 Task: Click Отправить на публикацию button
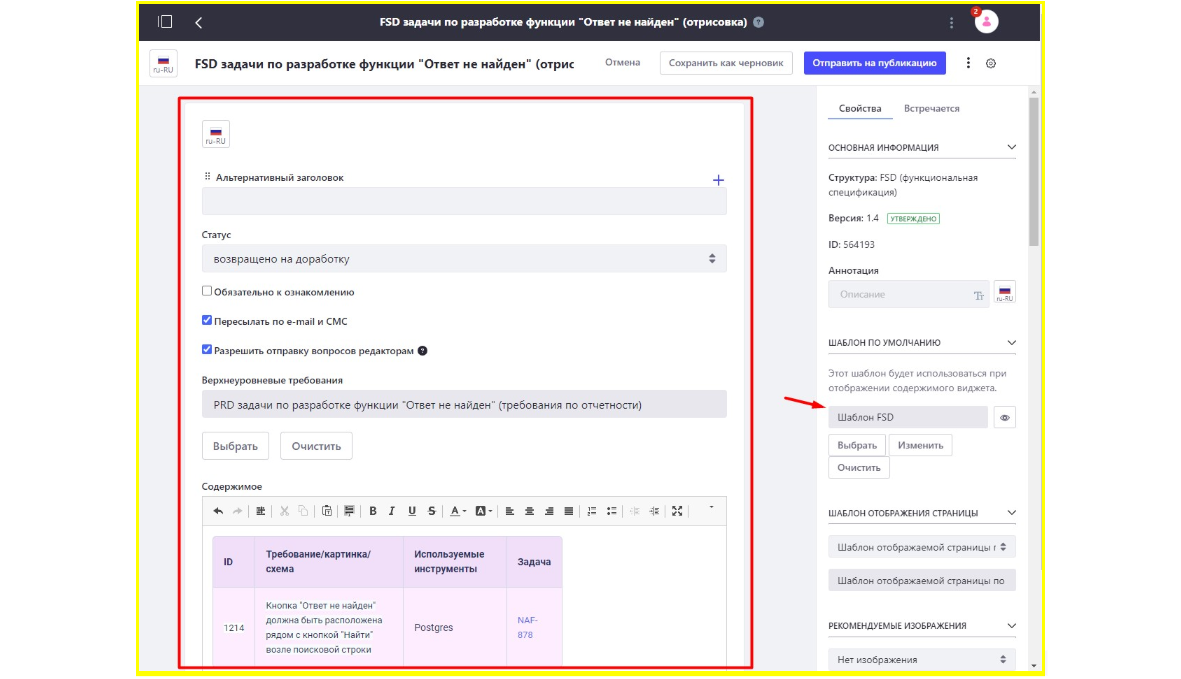click(874, 63)
